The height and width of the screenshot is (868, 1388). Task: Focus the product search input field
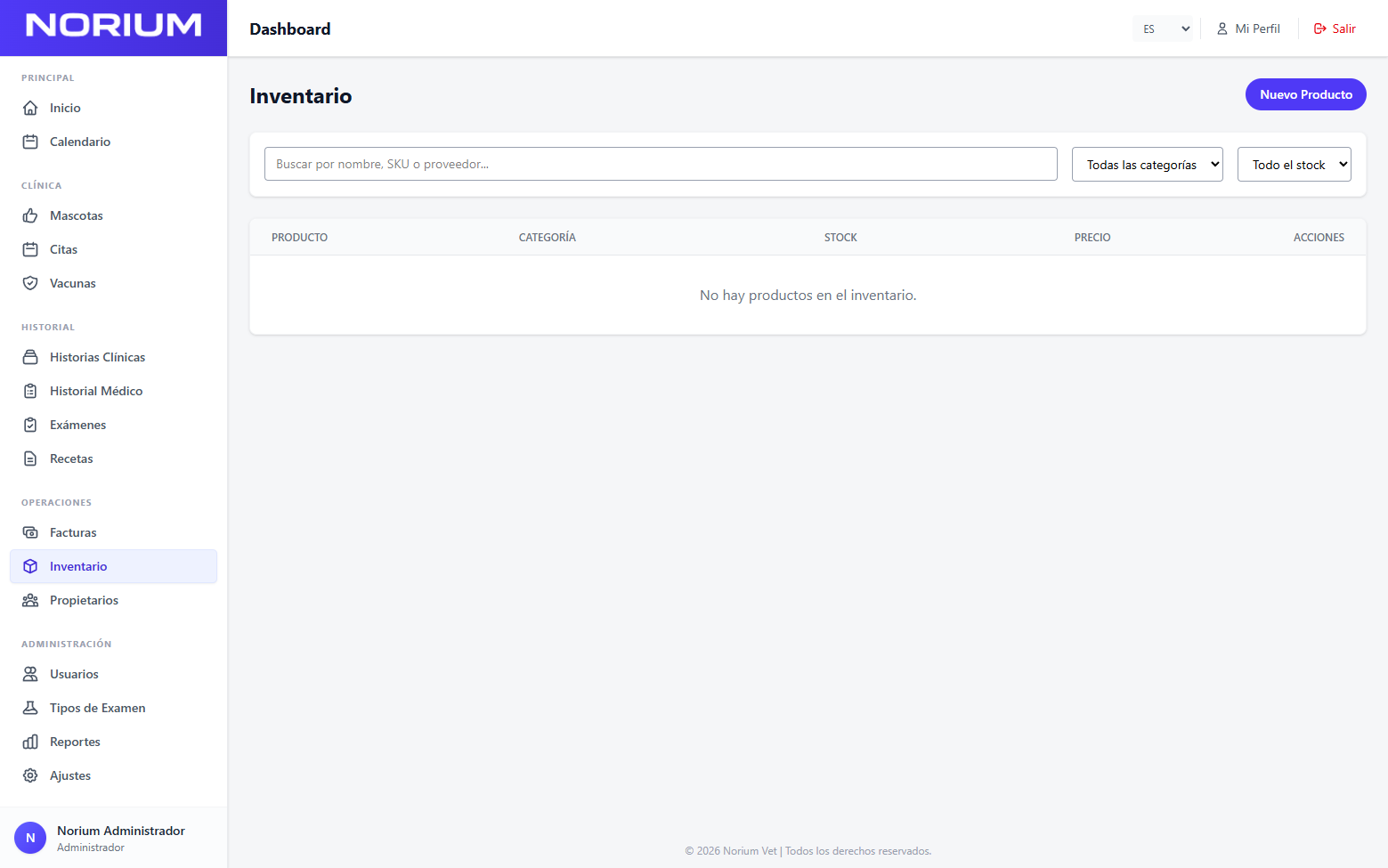tap(661, 164)
